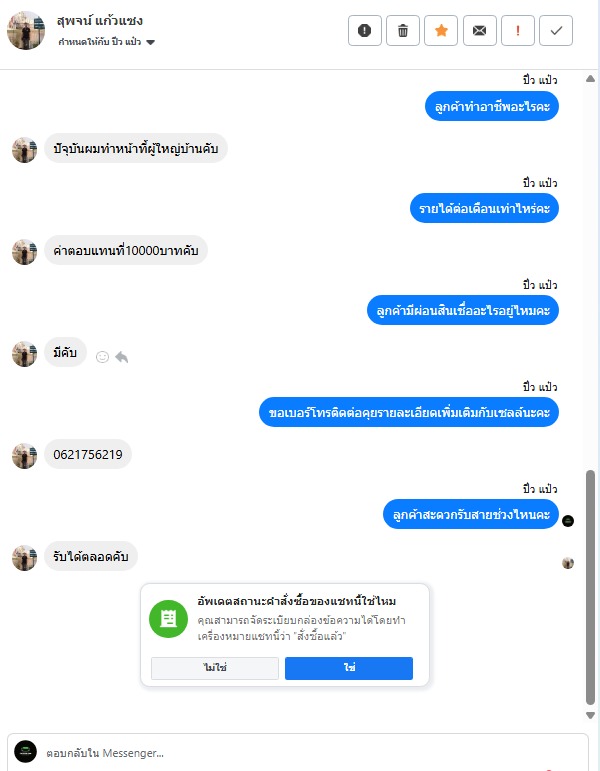The width and height of the screenshot is (600, 771).
Task: Click the green order receipt icon
Action: 168,619
